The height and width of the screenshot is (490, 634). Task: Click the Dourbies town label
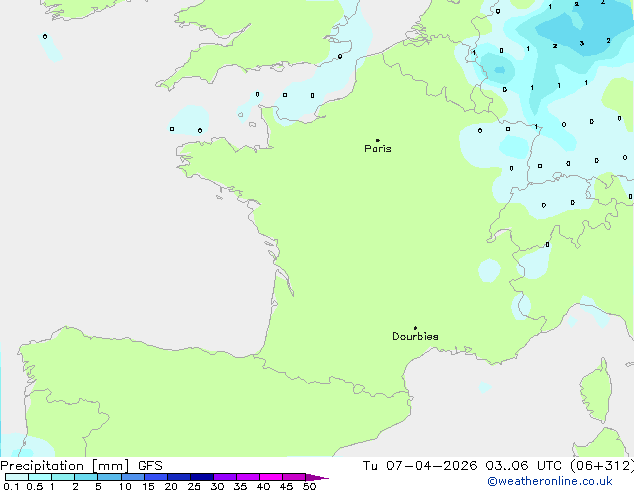pyautogui.click(x=415, y=336)
